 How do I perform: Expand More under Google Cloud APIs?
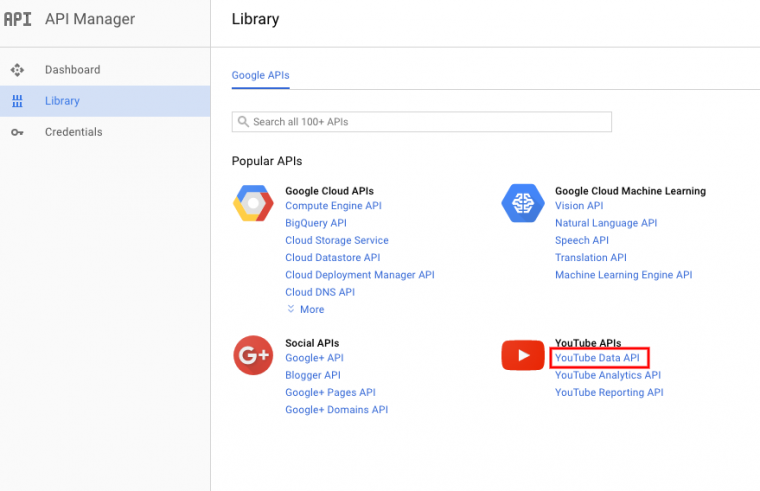pyautogui.click(x=305, y=310)
